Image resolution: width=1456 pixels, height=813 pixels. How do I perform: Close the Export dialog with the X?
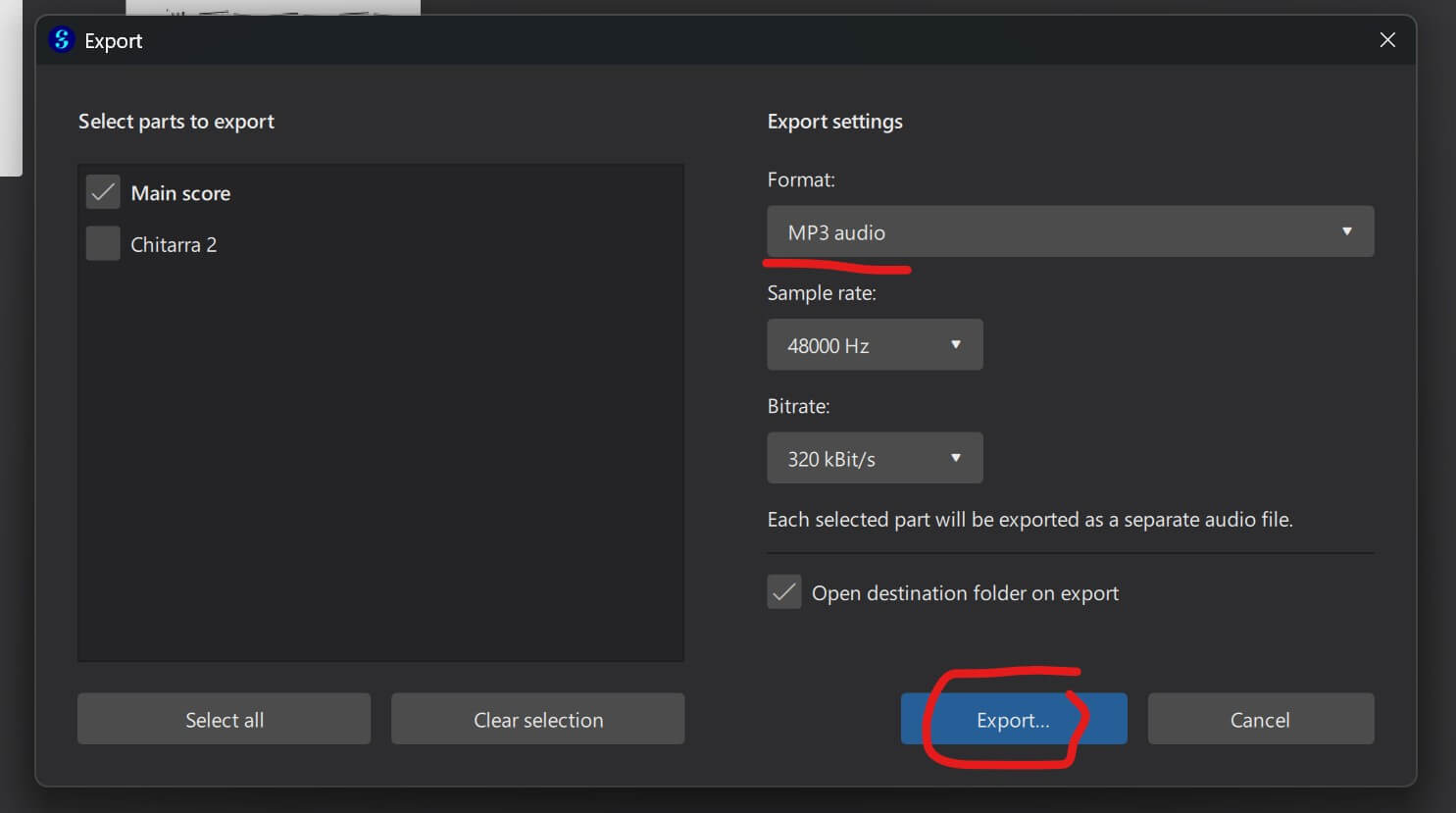click(1386, 40)
